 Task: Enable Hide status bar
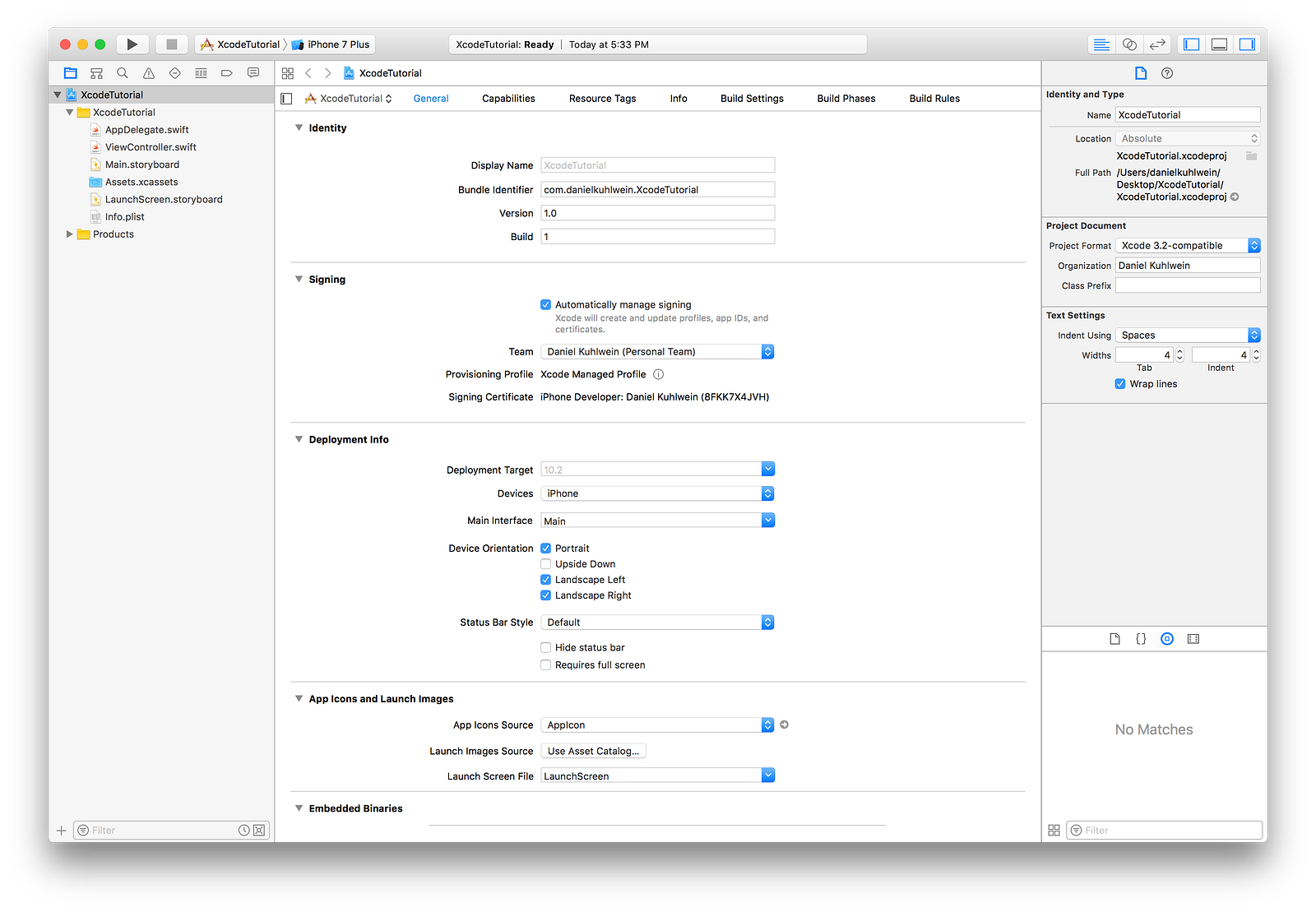coord(545,648)
